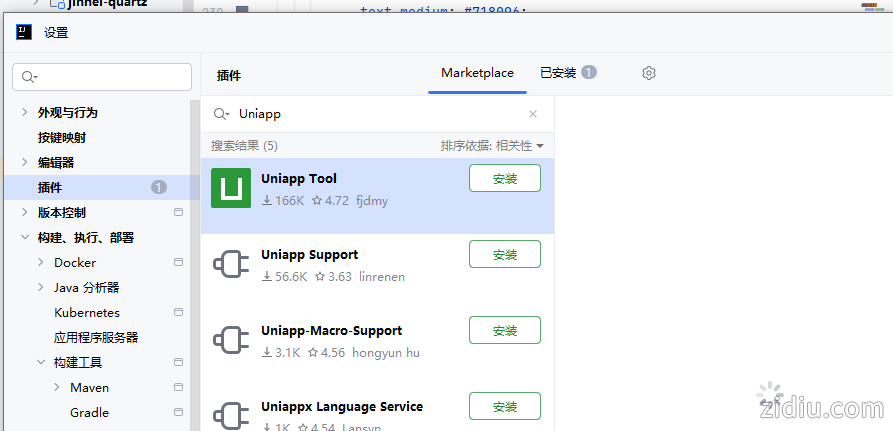
Task: Install the Uniappx Language Service plugin
Action: pyautogui.click(x=505, y=406)
